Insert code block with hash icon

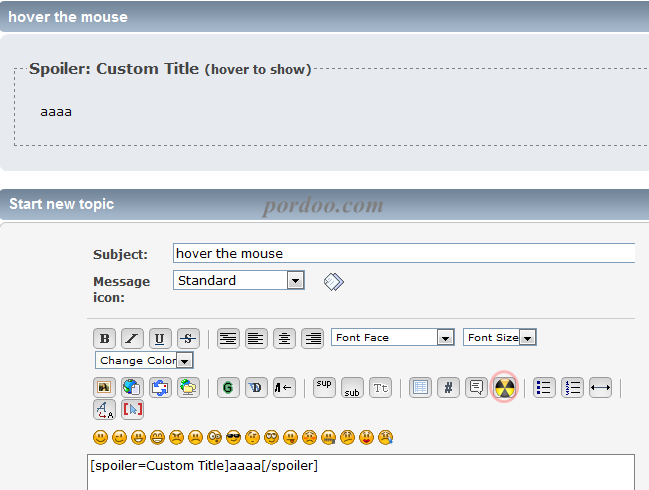point(448,388)
